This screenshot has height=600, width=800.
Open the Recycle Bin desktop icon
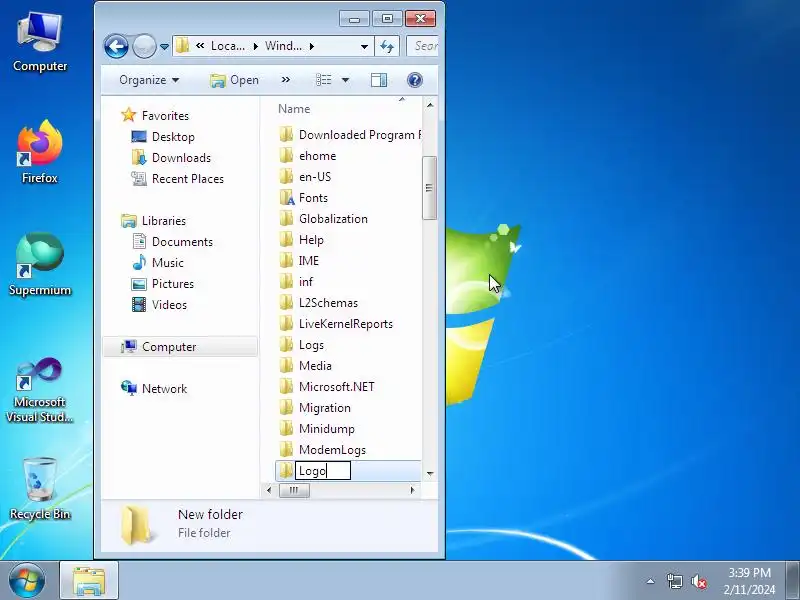40,489
